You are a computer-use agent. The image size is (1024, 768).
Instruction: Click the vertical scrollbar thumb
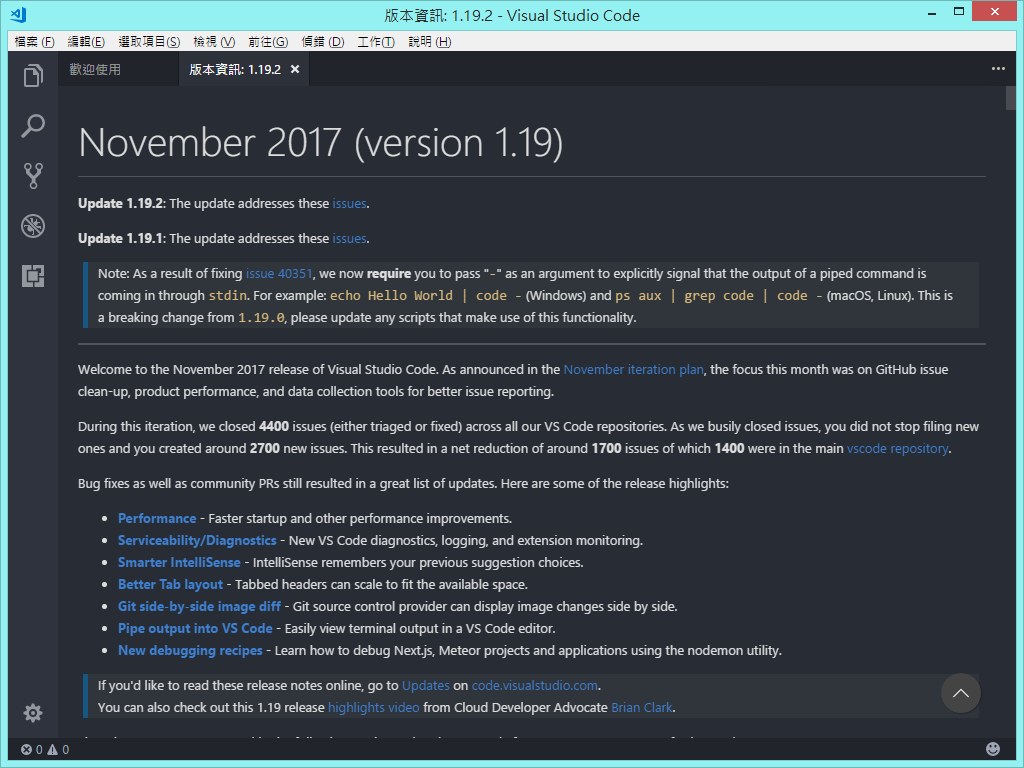pos(1011,98)
